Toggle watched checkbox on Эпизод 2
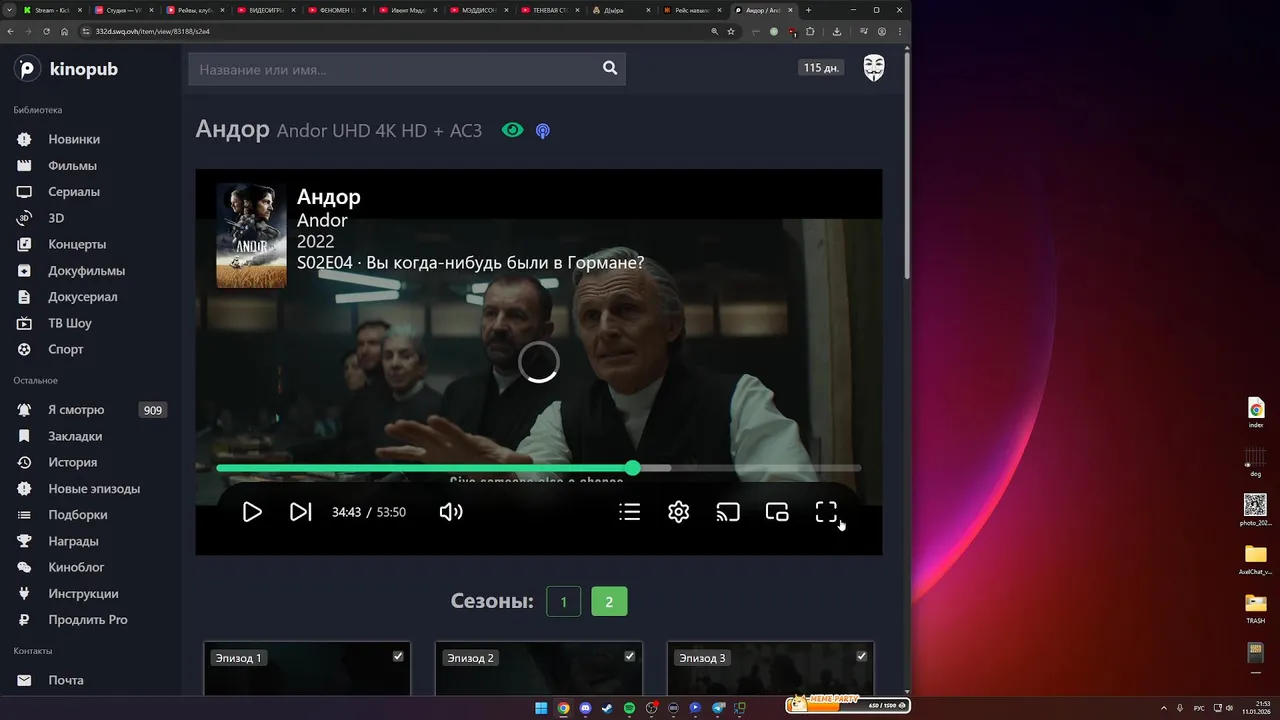Viewport: 1280px width, 720px height. [x=630, y=656]
